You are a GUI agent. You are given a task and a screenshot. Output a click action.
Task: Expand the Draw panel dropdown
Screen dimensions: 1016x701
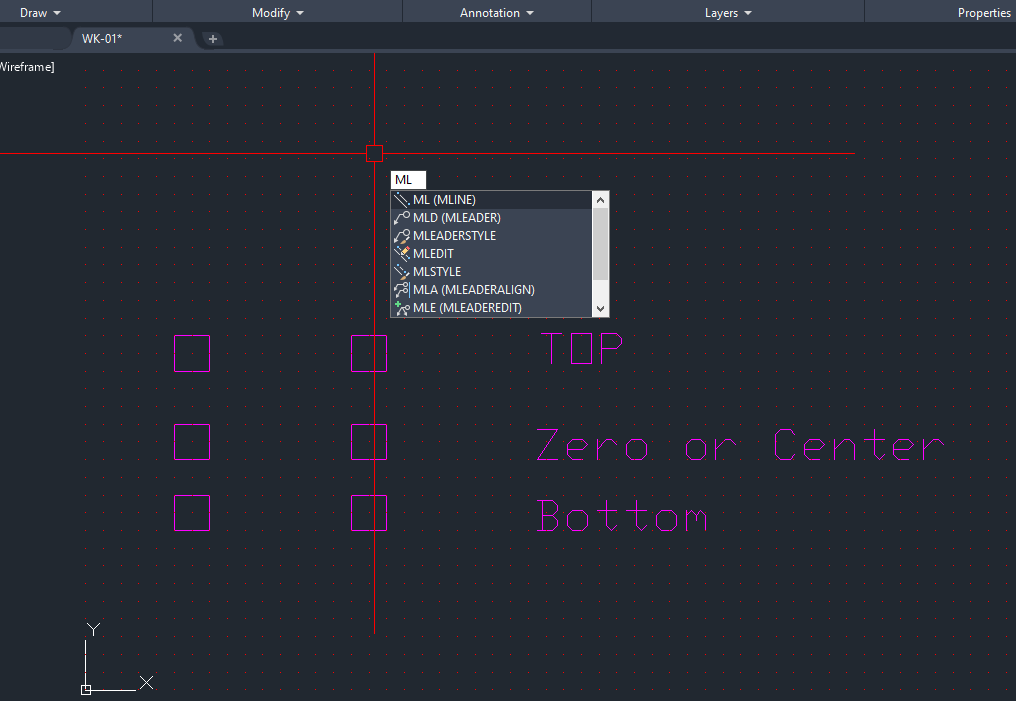[40, 13]
